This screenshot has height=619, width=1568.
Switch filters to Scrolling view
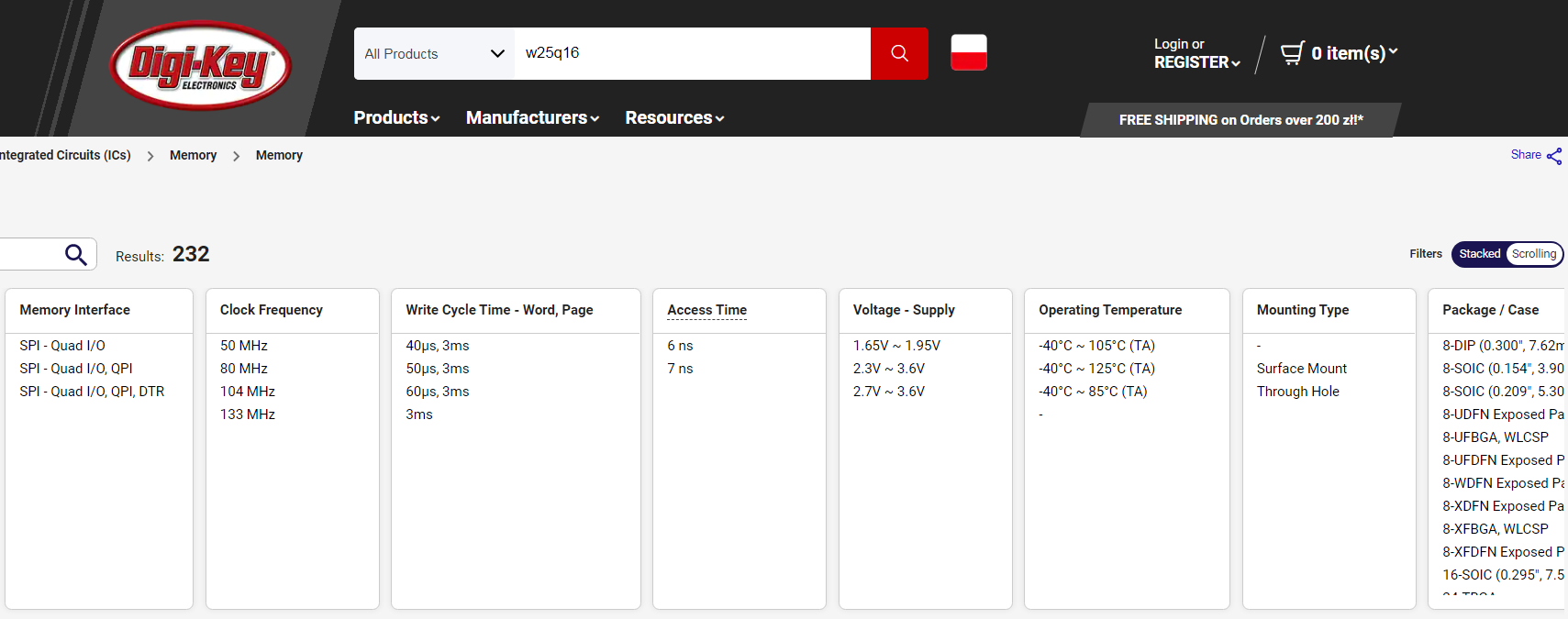(1533, 254)
